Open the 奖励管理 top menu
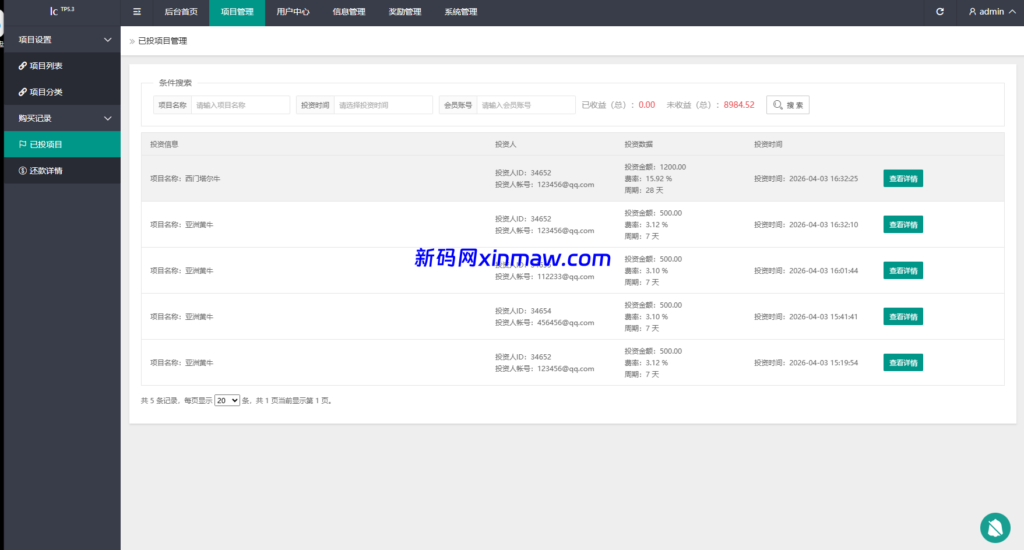 tap(405, 12)
